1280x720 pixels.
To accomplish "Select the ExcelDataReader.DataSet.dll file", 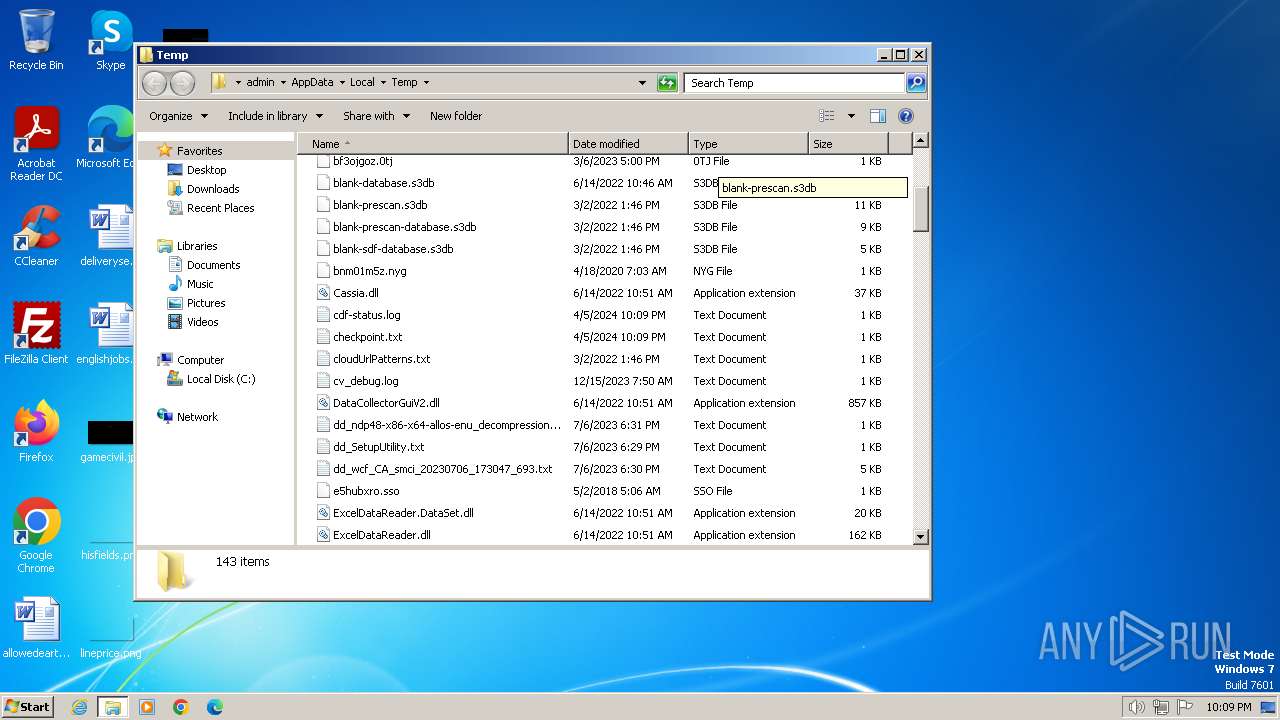I will click(x=403, y=513).
